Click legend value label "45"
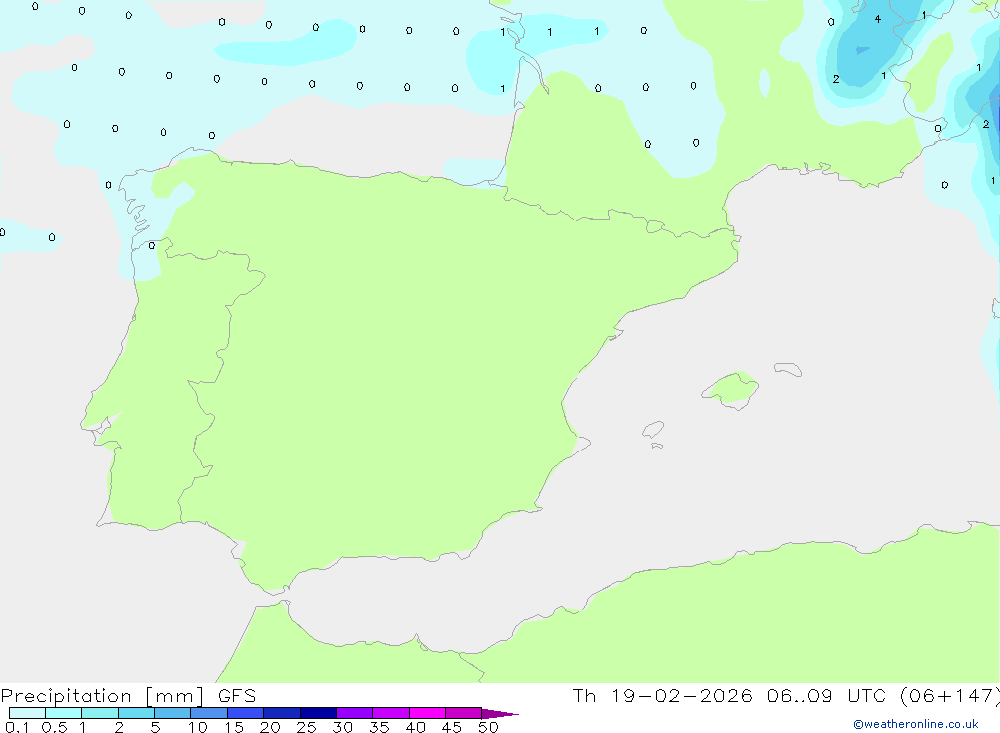The image size is (1000, 733). tap(452, 727)
